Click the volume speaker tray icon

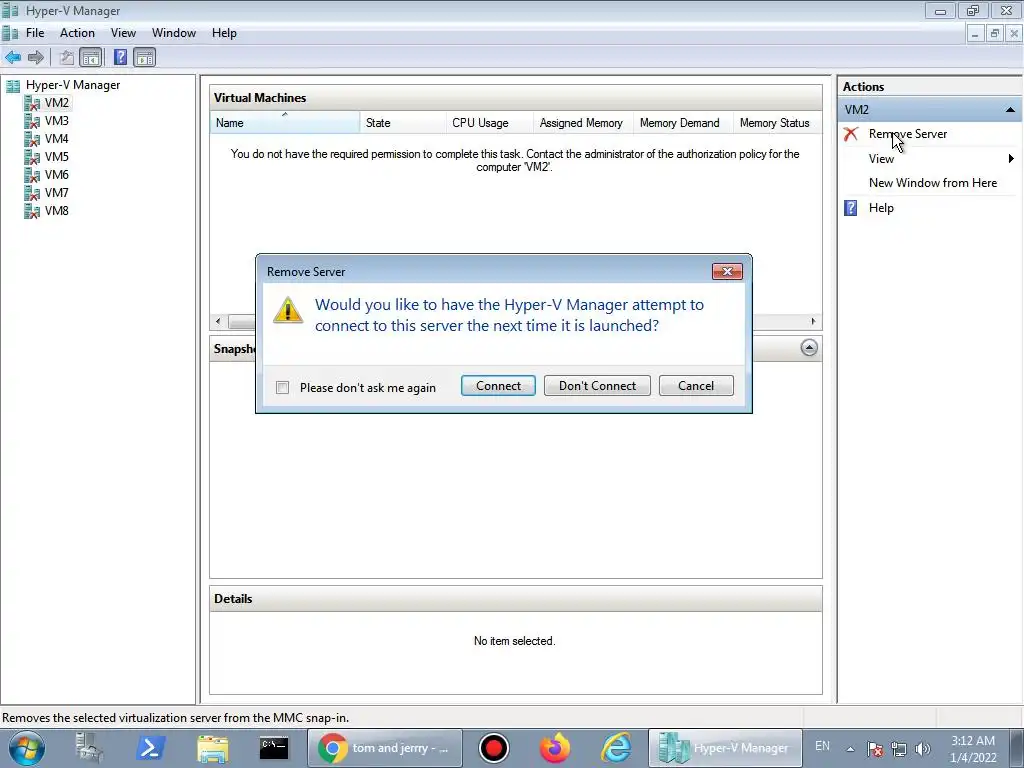[923, 749]
